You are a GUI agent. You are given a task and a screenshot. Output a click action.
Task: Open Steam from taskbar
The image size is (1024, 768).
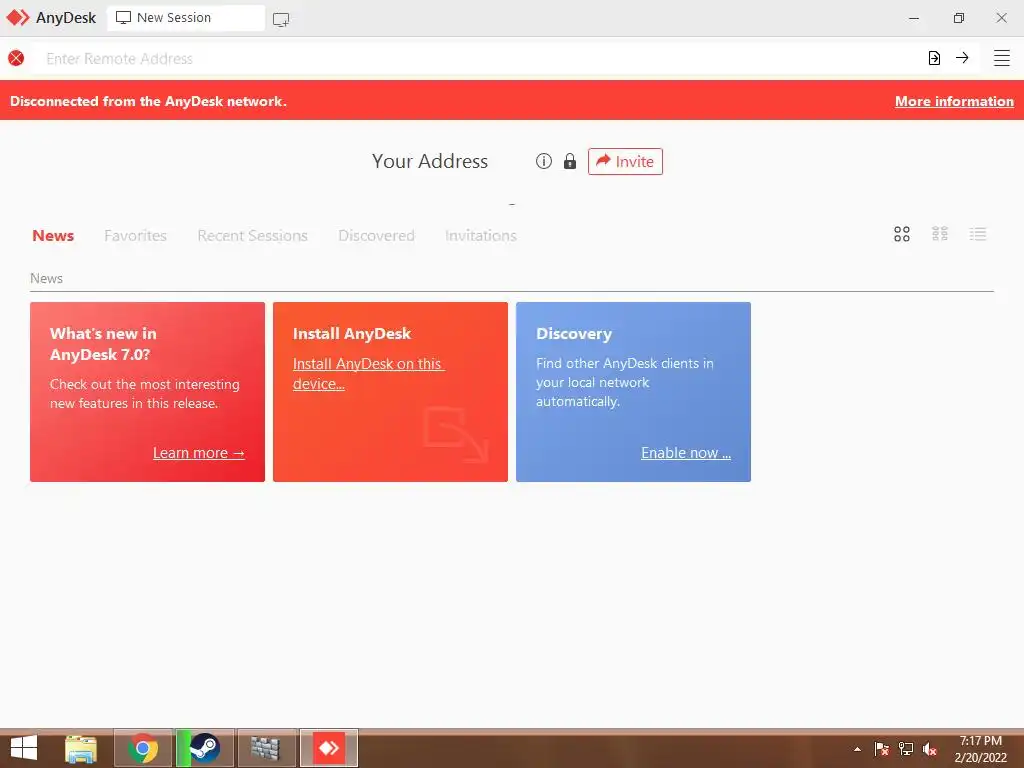click(205, 748)
